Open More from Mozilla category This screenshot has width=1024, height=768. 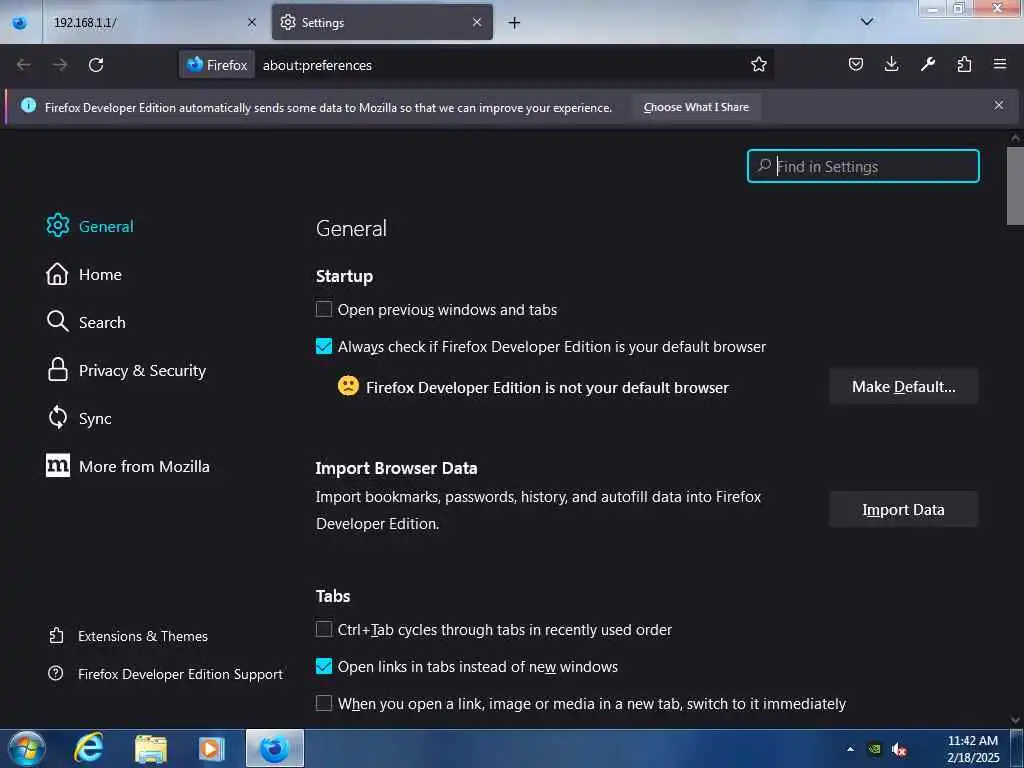[x=128, y=466]
